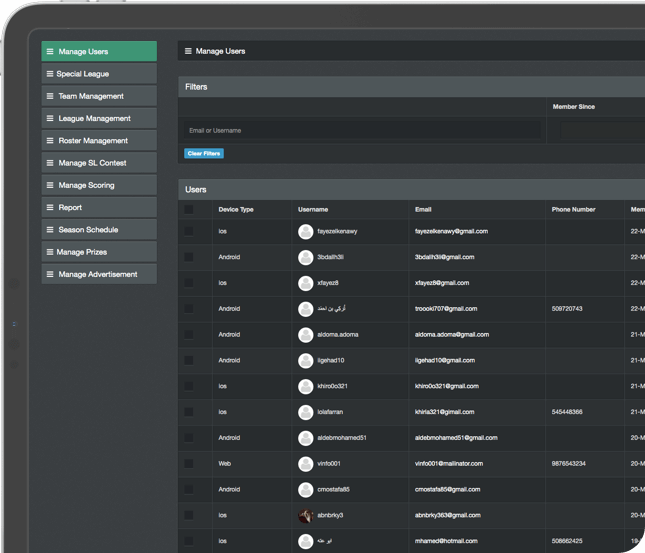This screenshot has width=645, height=553.
Task: Click the hamburger icon beside Team Management
Action: (x=50, y=96)
